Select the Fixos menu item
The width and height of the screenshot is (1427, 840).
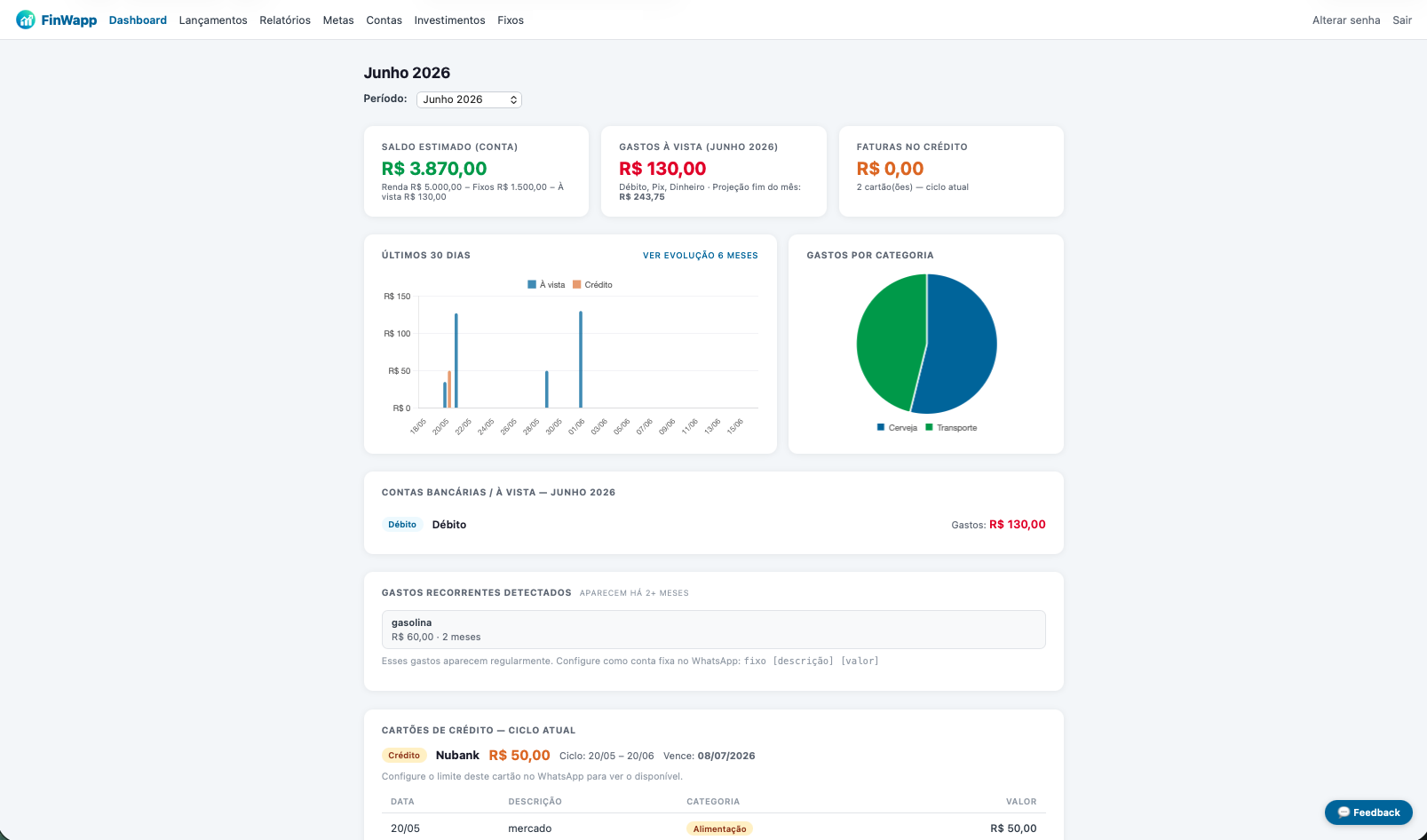(511, 20)
